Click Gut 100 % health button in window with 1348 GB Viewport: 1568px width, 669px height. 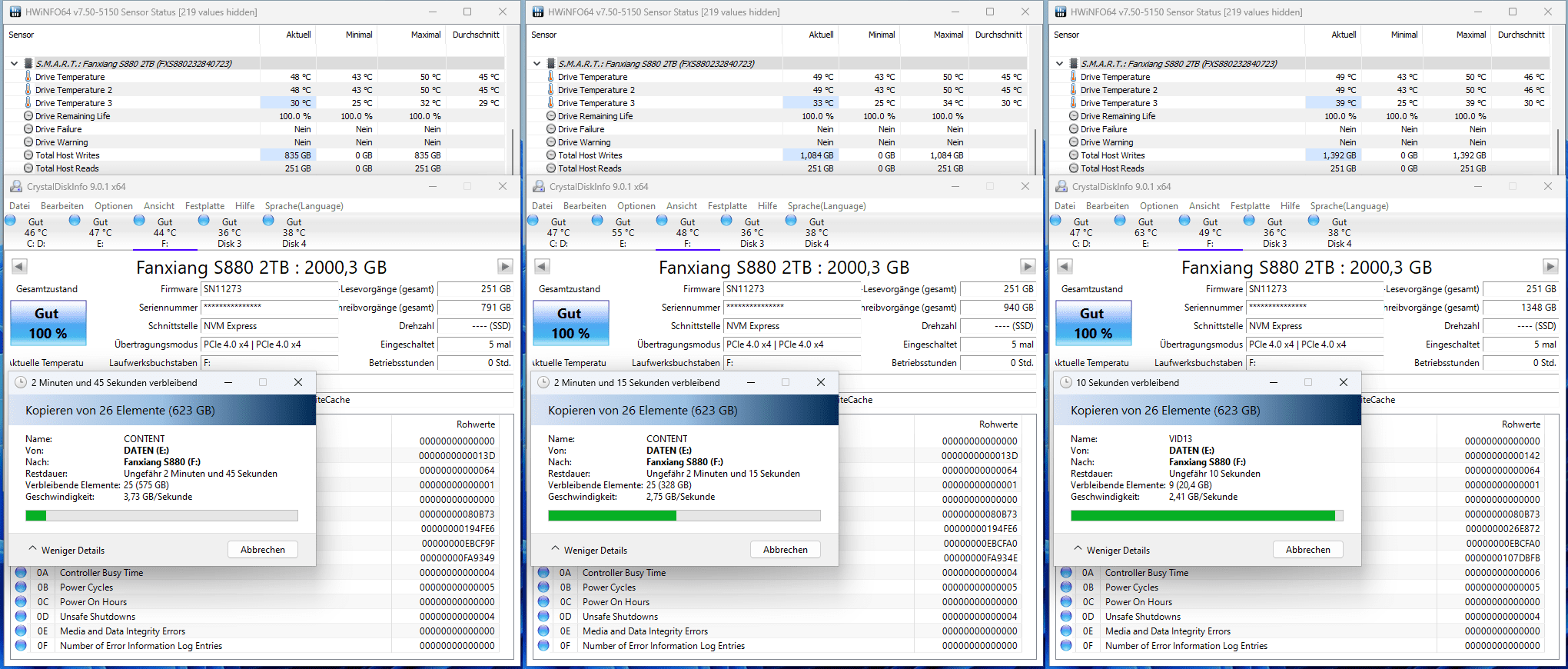[x=1093, y=323]
